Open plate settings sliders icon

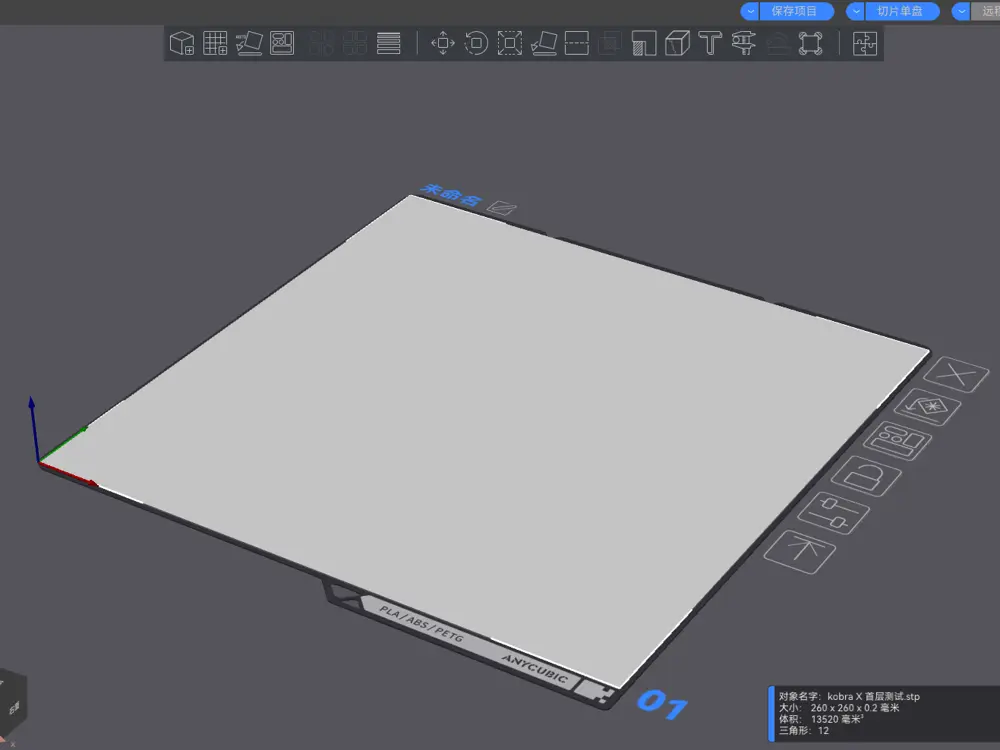833,513
